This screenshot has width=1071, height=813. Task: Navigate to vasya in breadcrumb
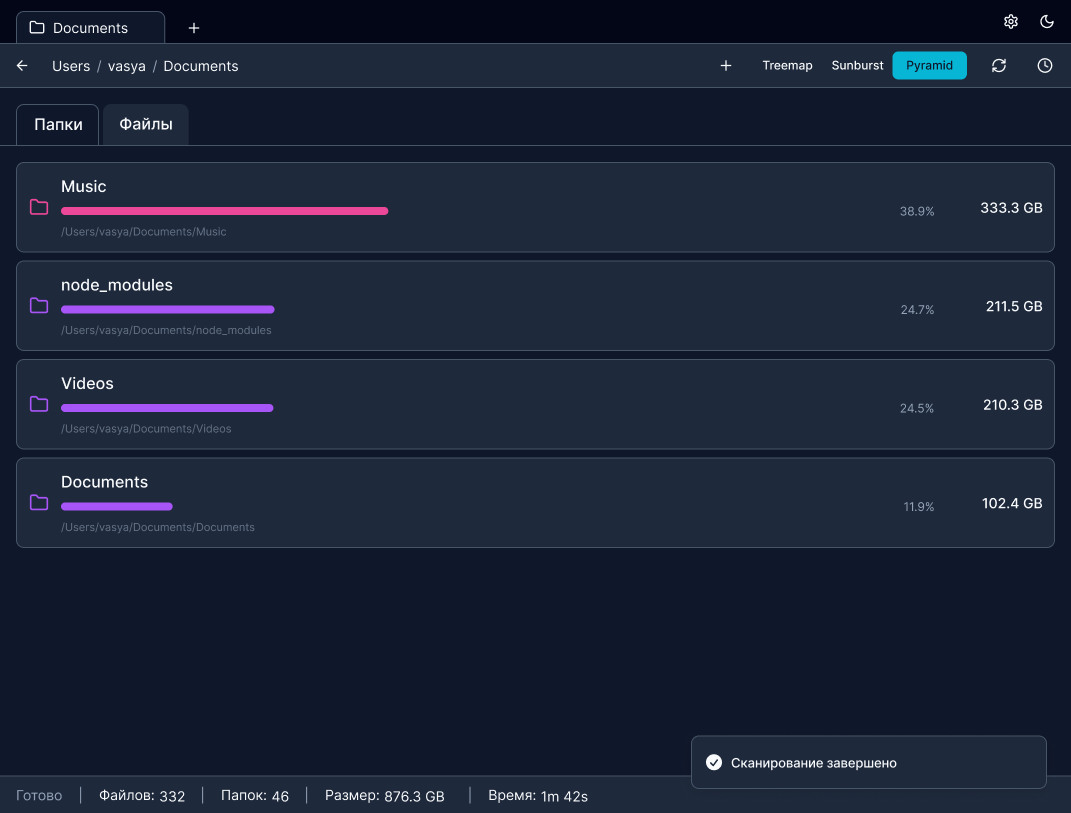[127, 66]
